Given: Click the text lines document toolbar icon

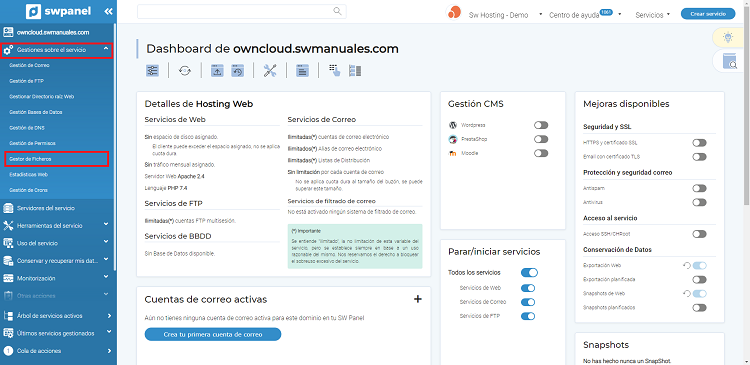Looking at the screenshot, I should tap(302, 71).
